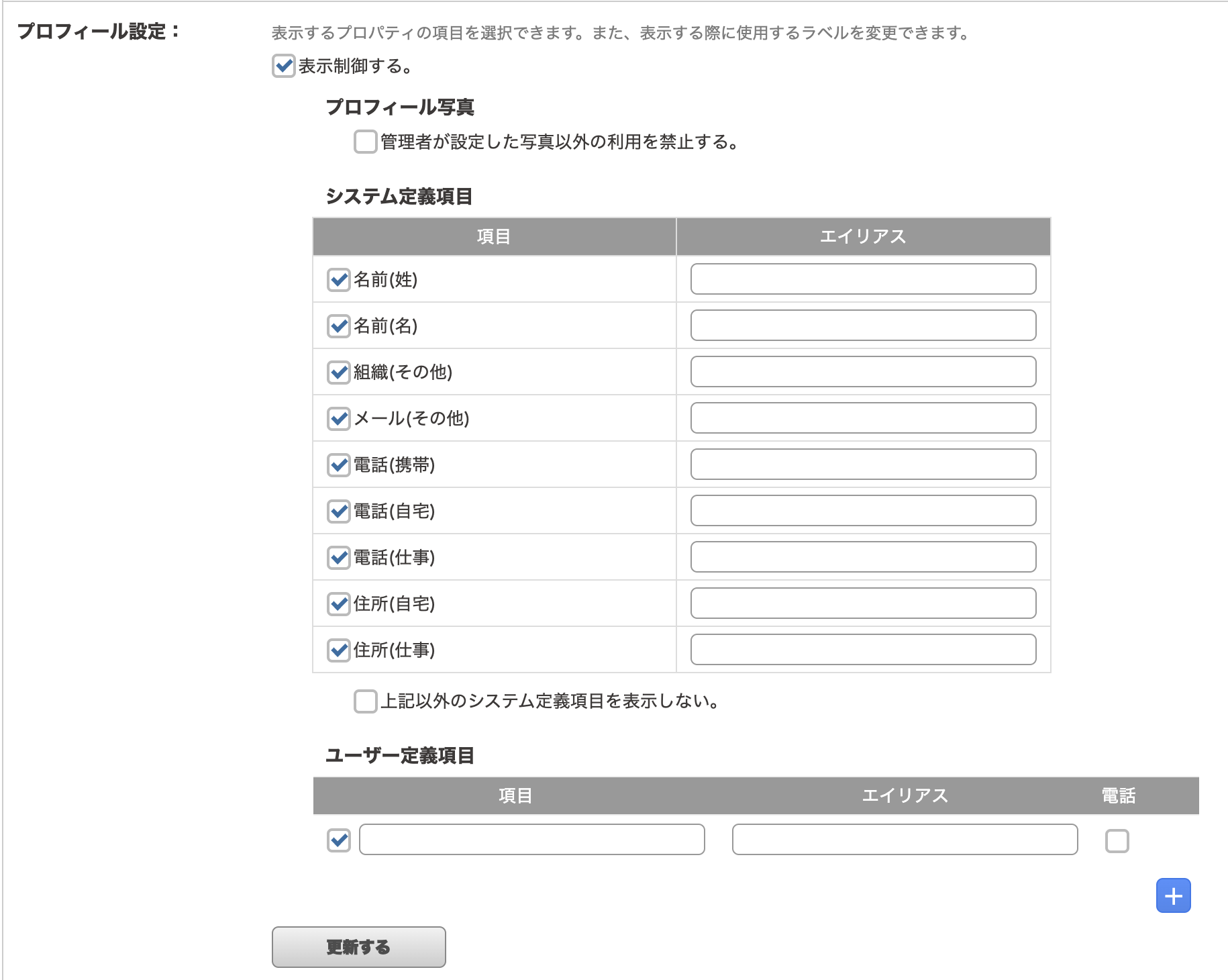Image resolution: width=1228 pixels, height=980 pixels.
Task: Click the プロフィール設定： label
Action: tap(99, 32)
